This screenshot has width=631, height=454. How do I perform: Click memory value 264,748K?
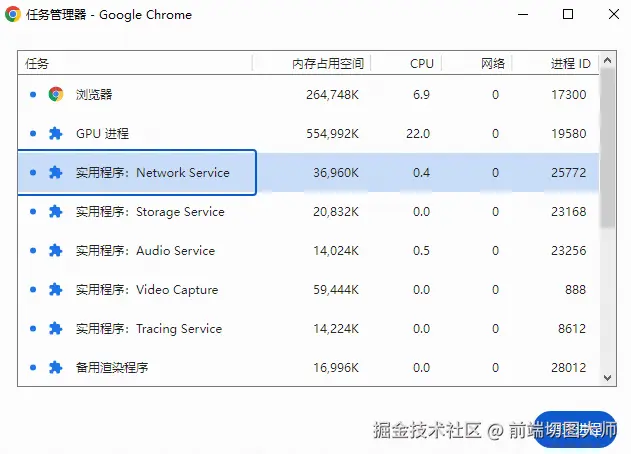point(332,95)
